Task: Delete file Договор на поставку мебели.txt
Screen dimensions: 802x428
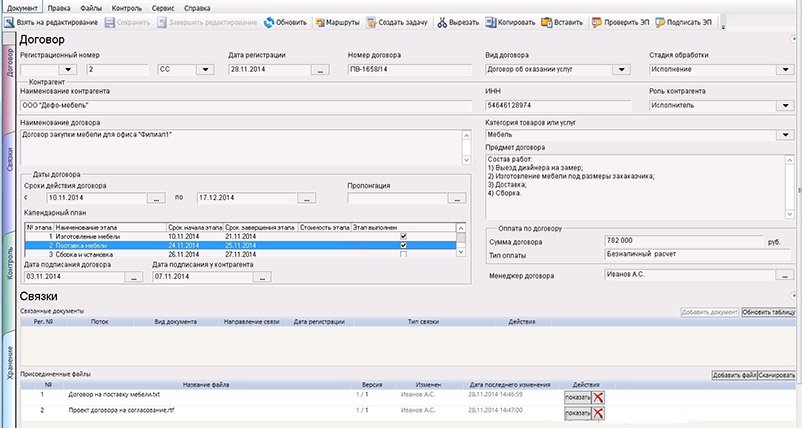Action: tap(598, 397)
